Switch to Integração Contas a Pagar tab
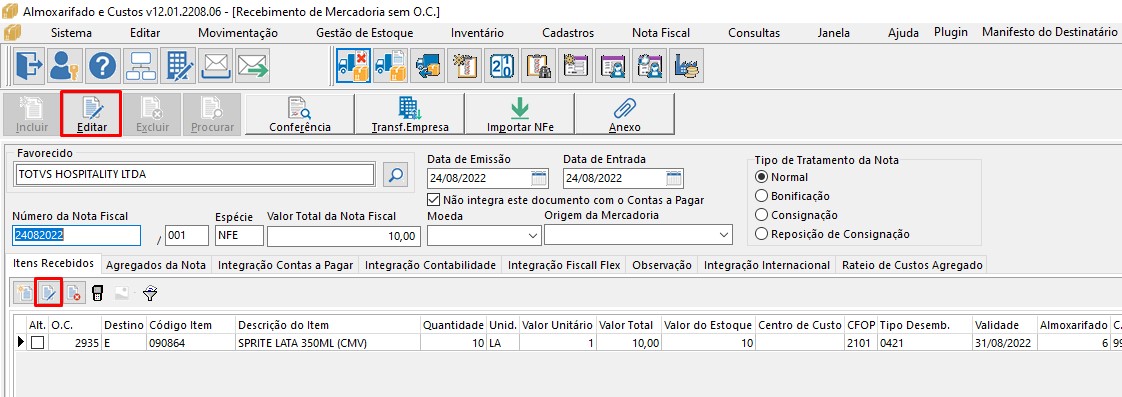1122x397 pixels. pyautogui.click(x=286, y=265)
